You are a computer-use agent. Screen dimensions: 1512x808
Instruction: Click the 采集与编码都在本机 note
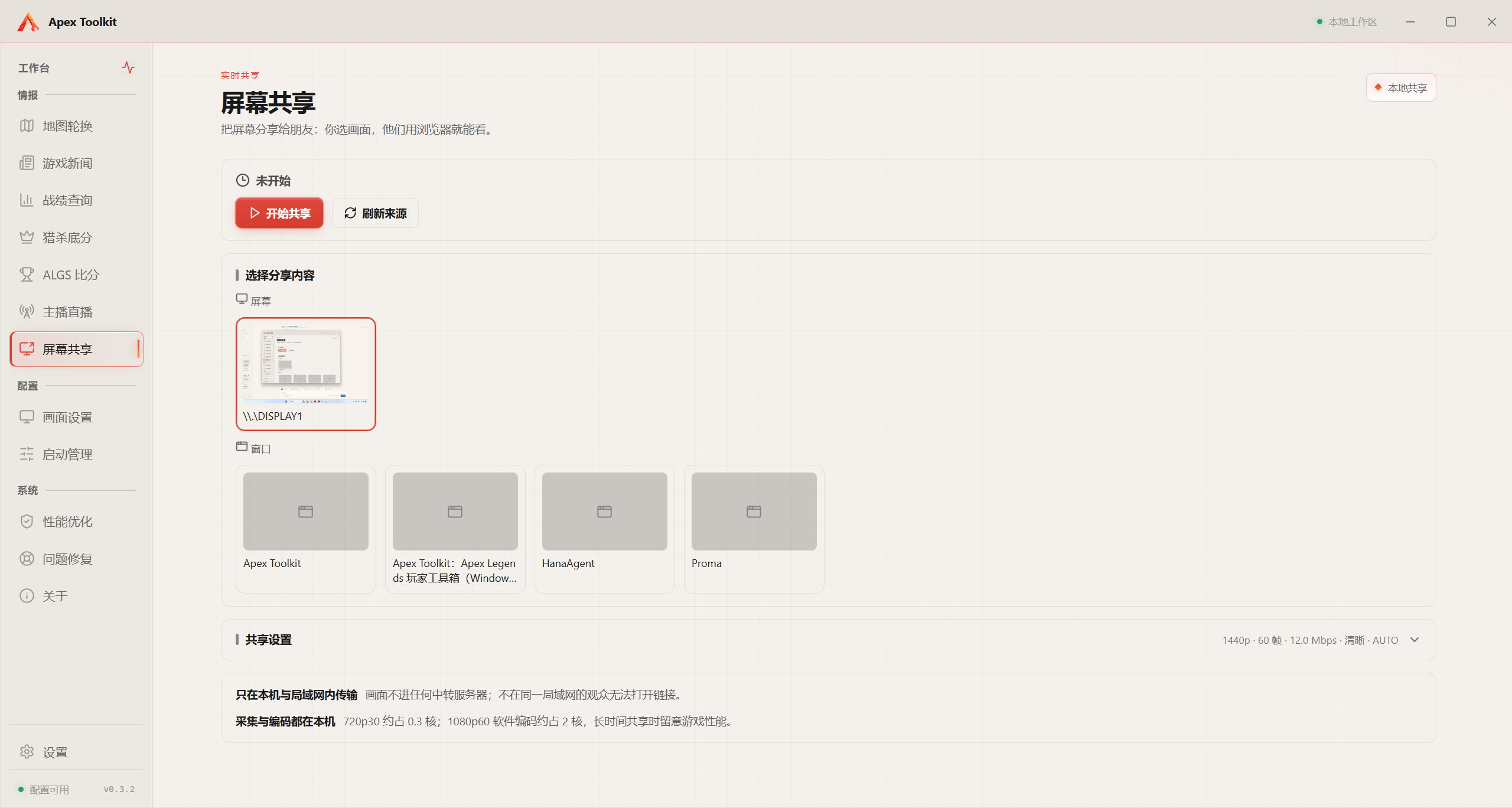(285, 721)
